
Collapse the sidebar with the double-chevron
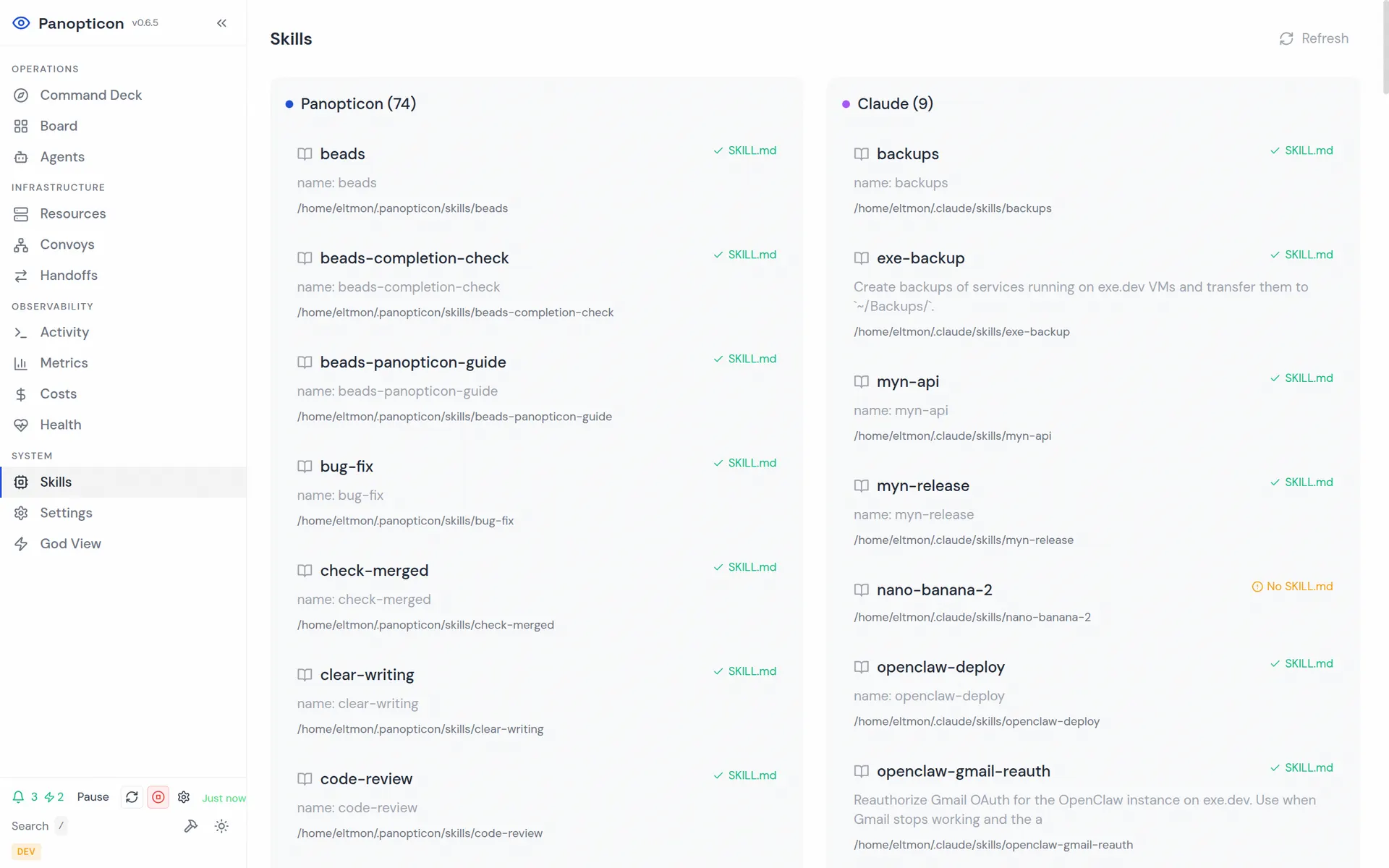point(221,23)
